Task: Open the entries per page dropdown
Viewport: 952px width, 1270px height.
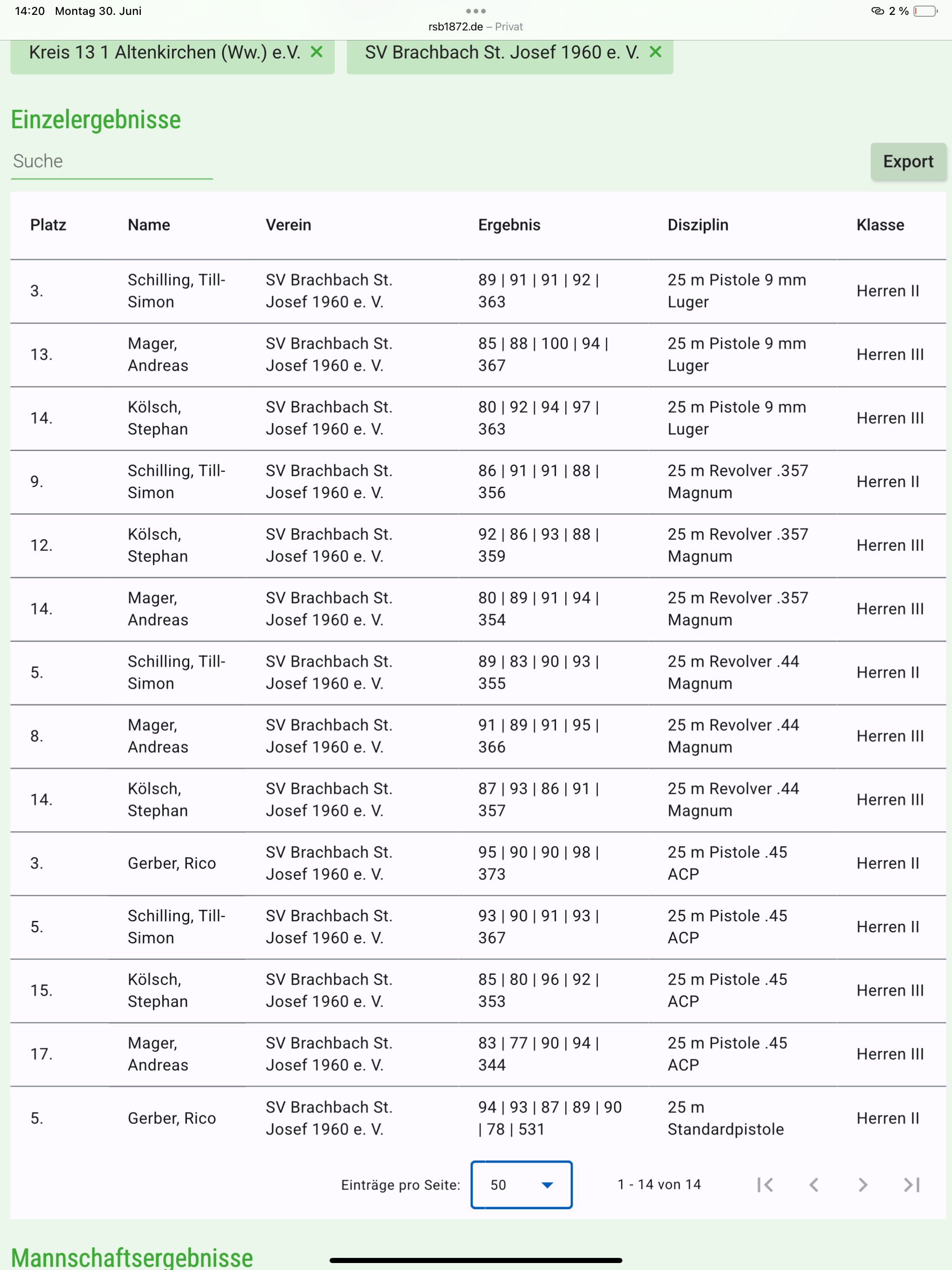Action: click(x=522, y=1184)
